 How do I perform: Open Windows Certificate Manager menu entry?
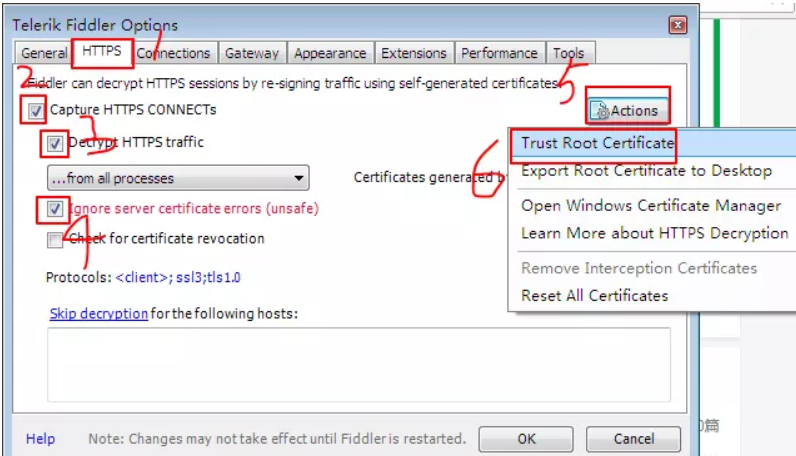pos(652,206)
